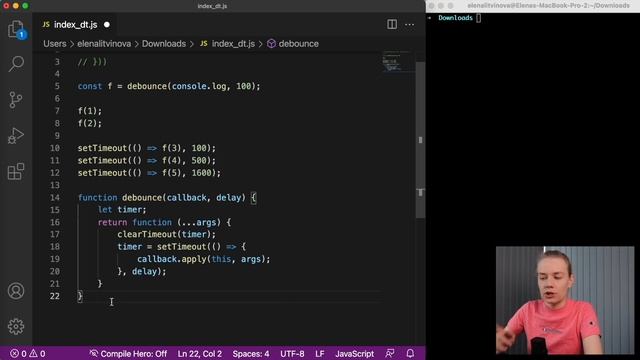Click the terminal window title bar
Image resolution: width=640 pixels, height=360 pixels.
pyautogui.click(x=533, y=6)
